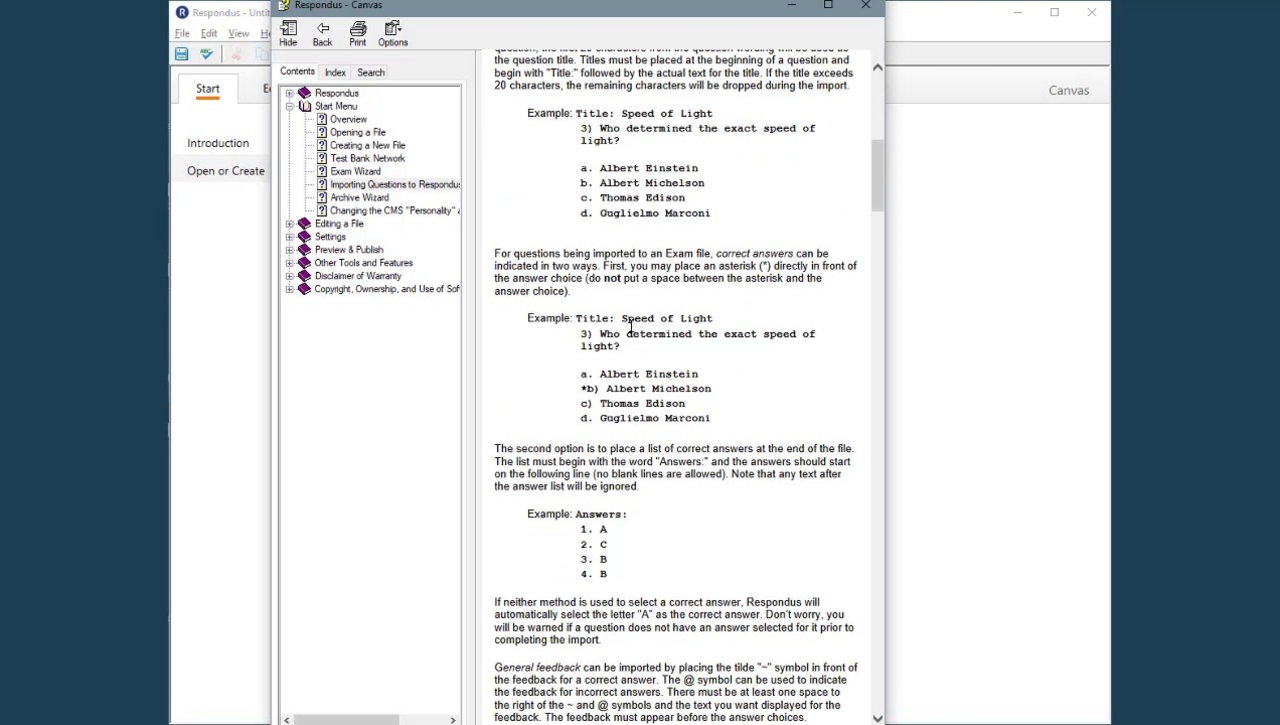The width and height of the screenshot is (1280, 725).
Task: Open the Archive Wizard help topic
Action: 359,197
